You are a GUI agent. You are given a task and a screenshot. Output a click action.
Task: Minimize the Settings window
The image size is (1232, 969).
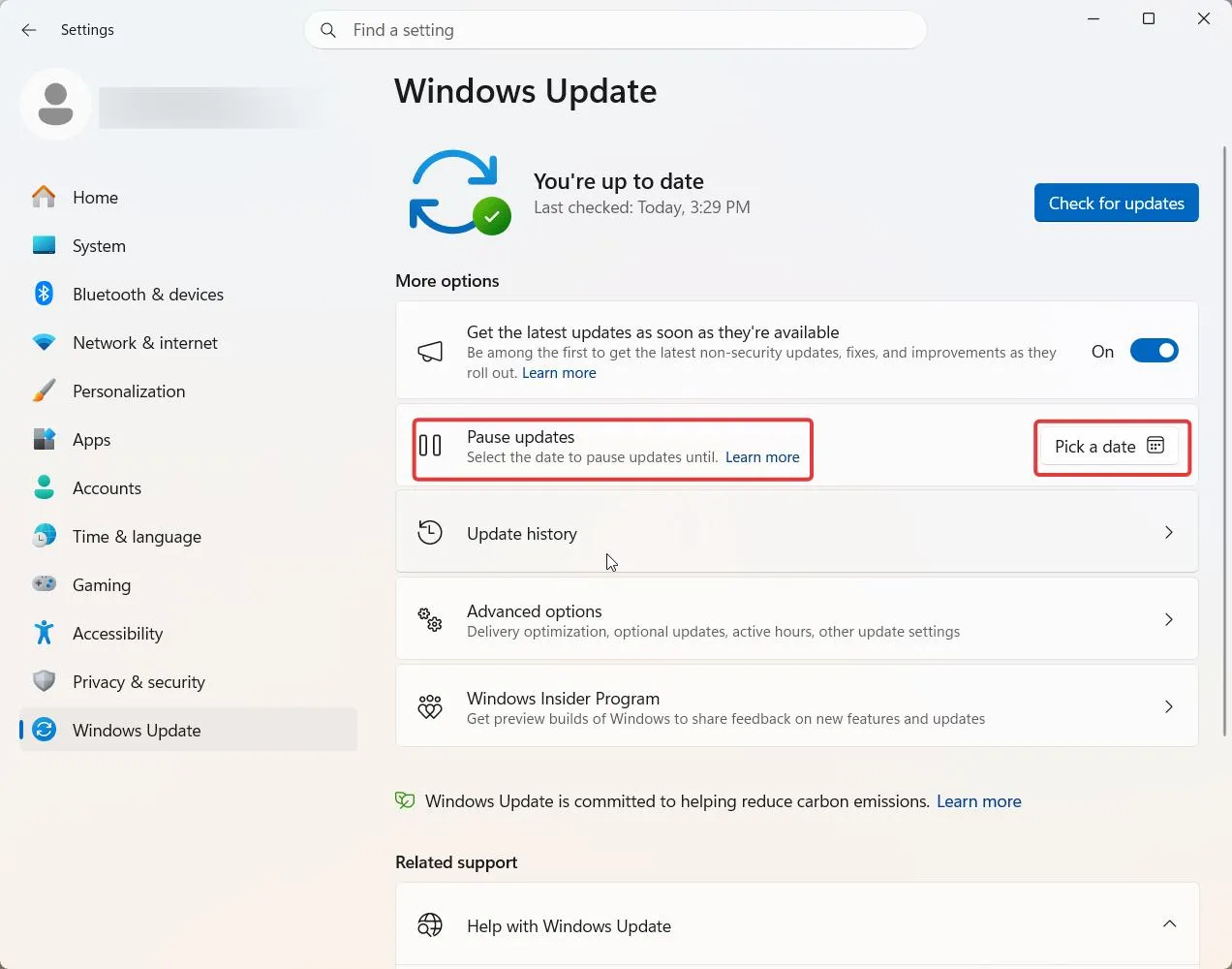(1093, 18)
